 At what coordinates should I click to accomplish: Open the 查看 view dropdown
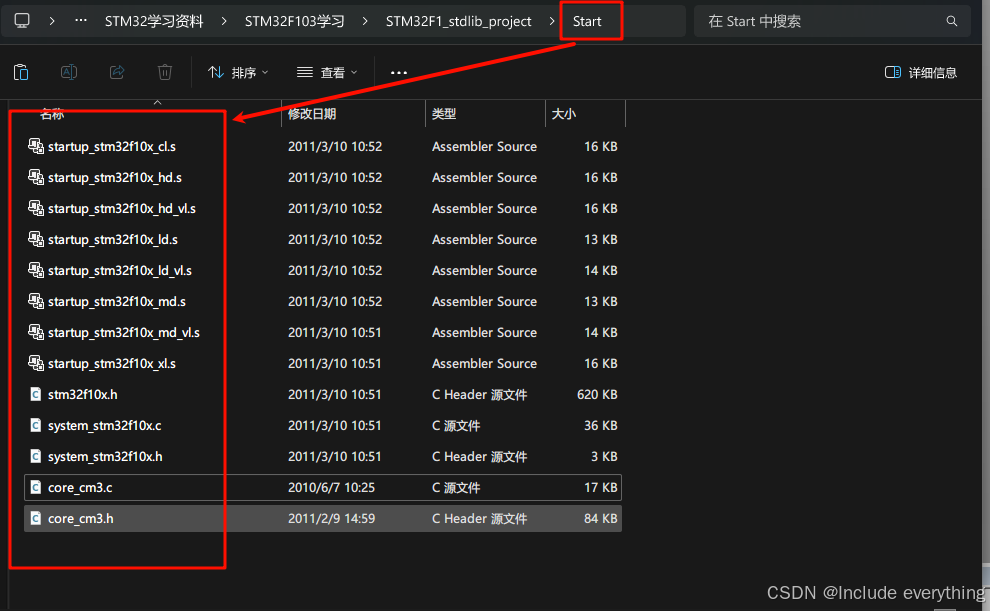pyautogui.click(x=327, y=73)
